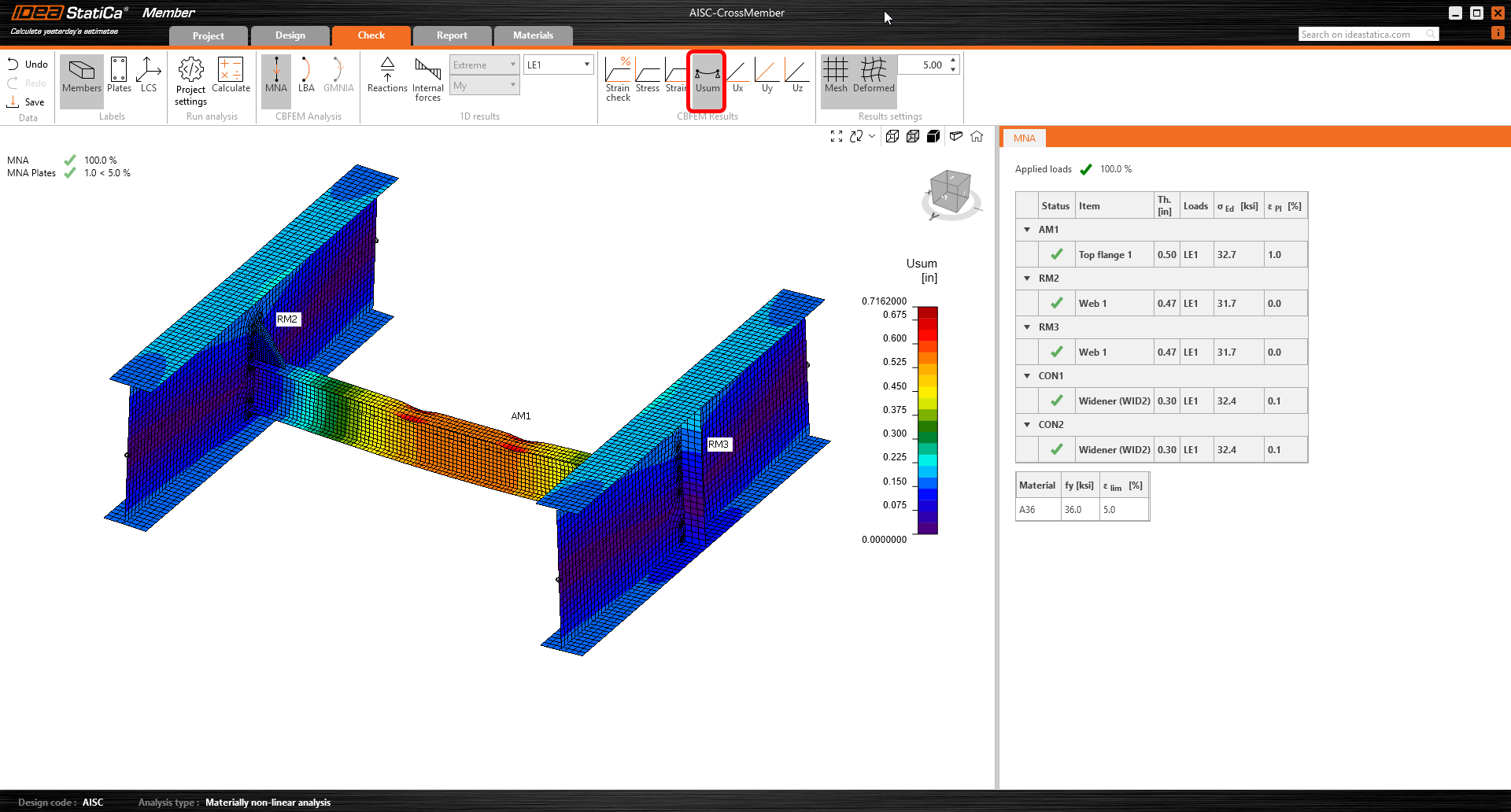Collapse the AM1 group in results table

click(x=1027, y=230)
